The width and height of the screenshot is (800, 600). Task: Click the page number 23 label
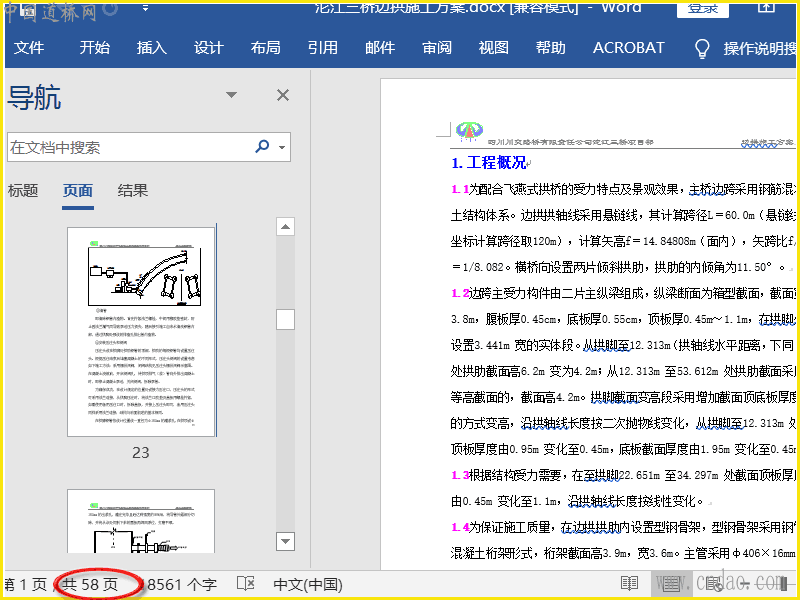tap(141, 453)
